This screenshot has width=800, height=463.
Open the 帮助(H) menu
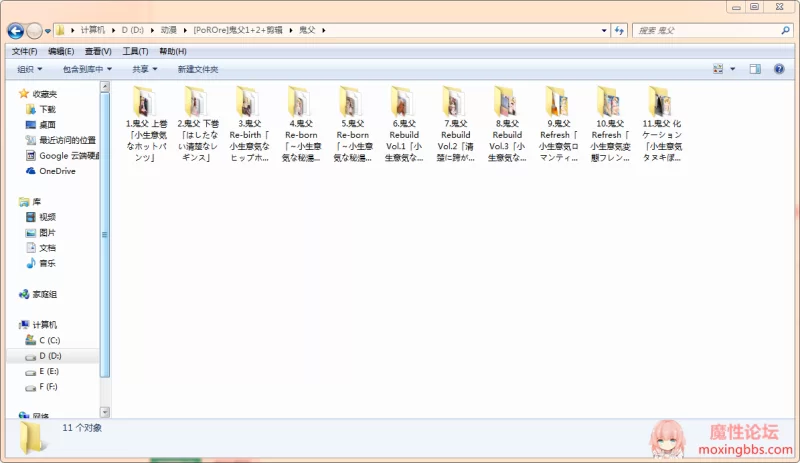173,52
